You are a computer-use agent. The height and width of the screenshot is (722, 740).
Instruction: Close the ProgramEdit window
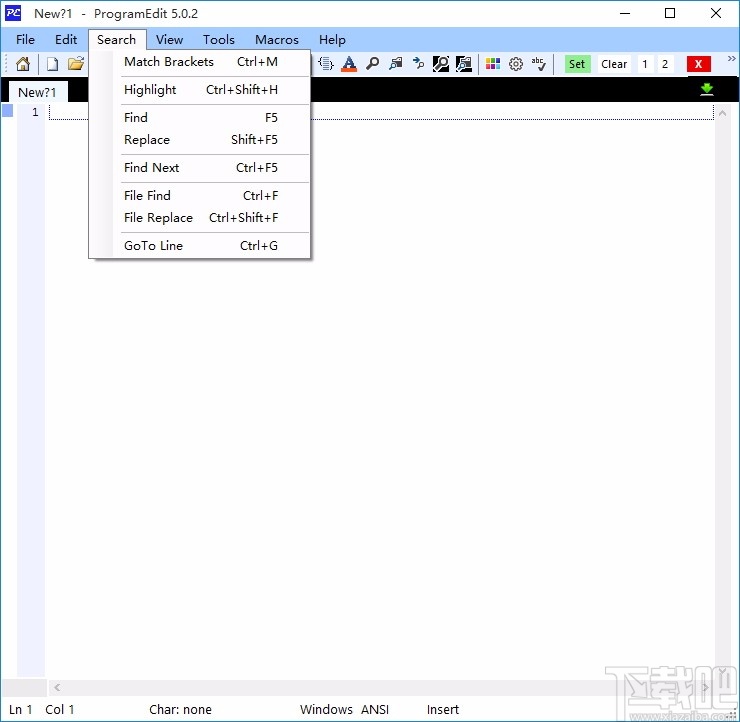click(x=715, y=13)
